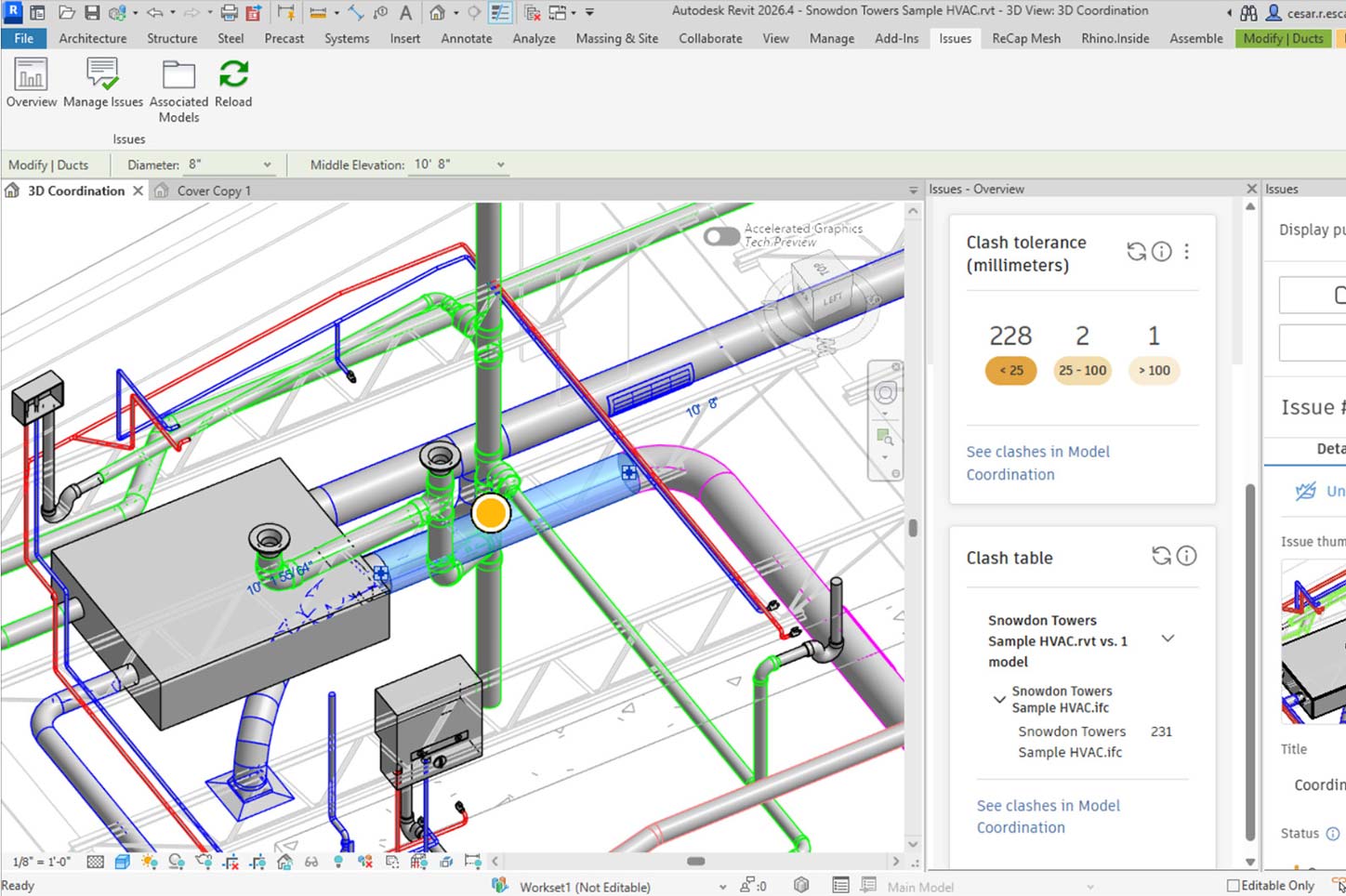Show info for the Clash table
The height and width of the screenshot is (896, 1346).
[1187, 556]
